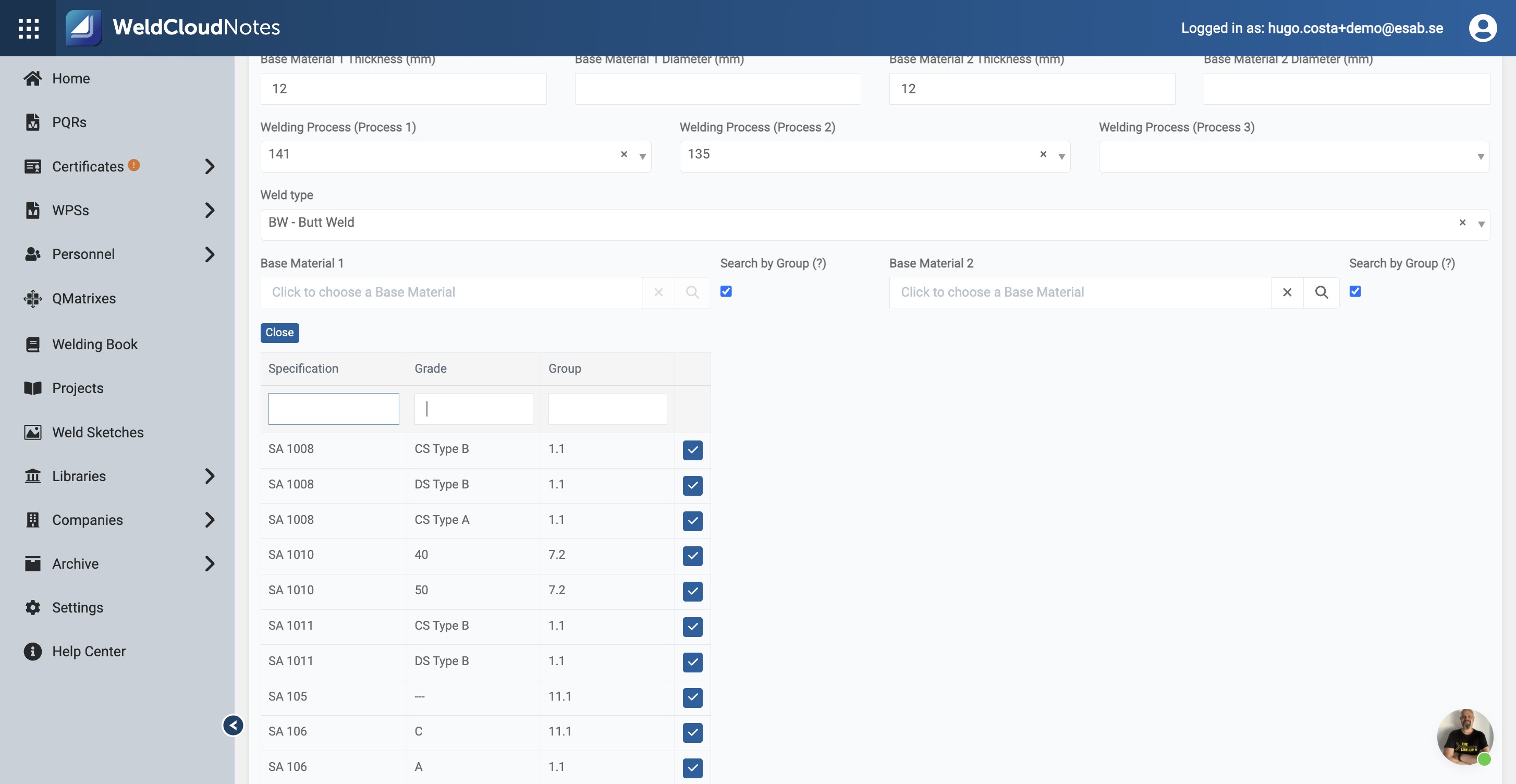Click the QMatrixes grid icon
Screen dimensions: 1516x784
click(x=33, y=298)
